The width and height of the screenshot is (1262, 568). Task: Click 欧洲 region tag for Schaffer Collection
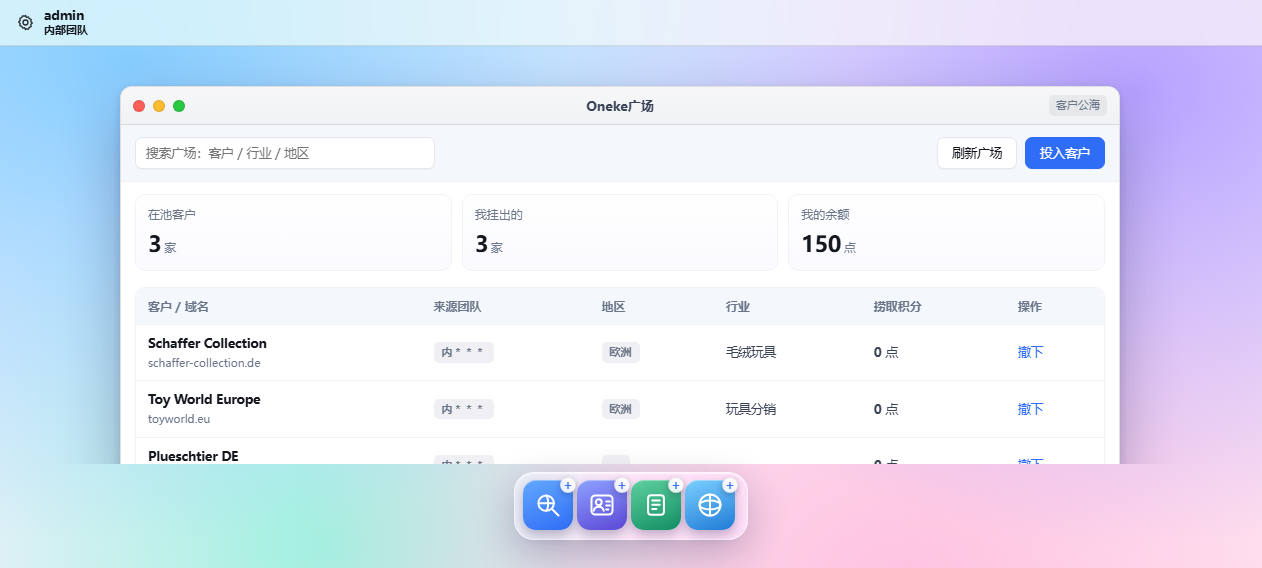pyautogui.click(x=621, y=352)
